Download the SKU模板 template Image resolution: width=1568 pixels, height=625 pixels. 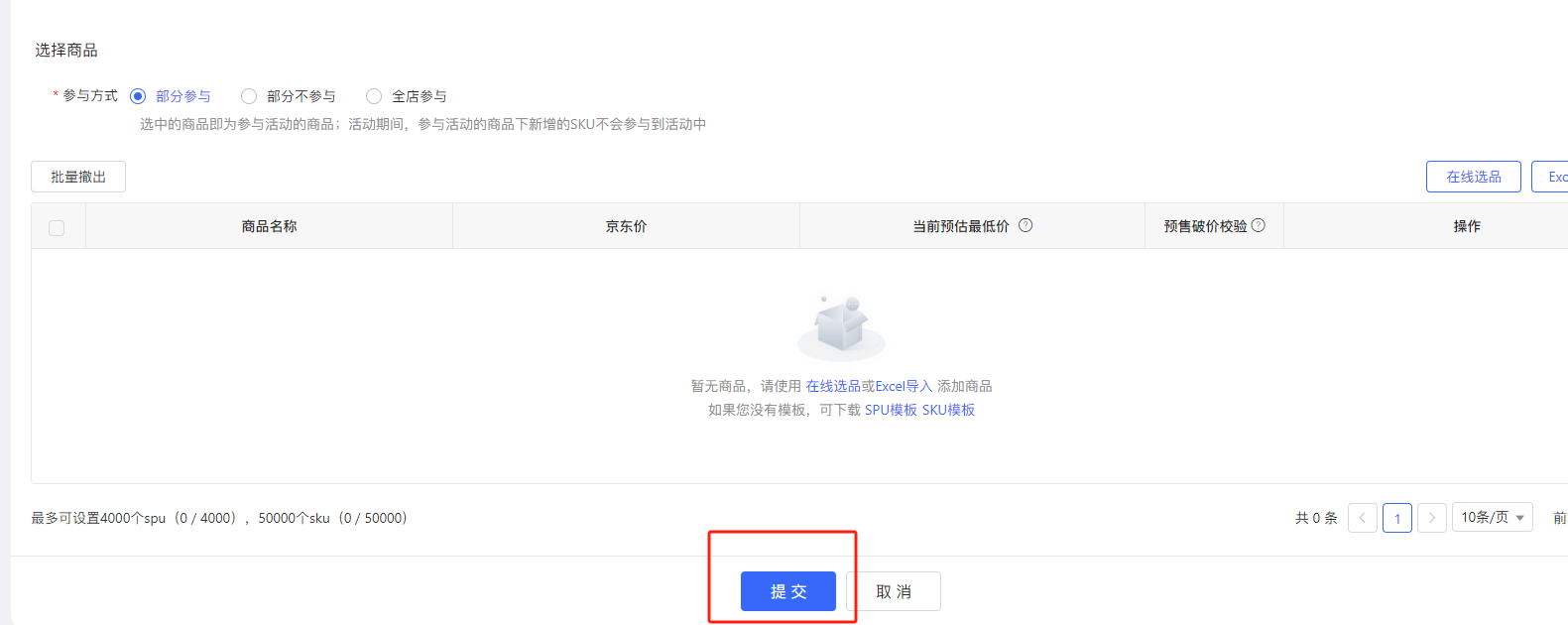click(x=948, y=410)
